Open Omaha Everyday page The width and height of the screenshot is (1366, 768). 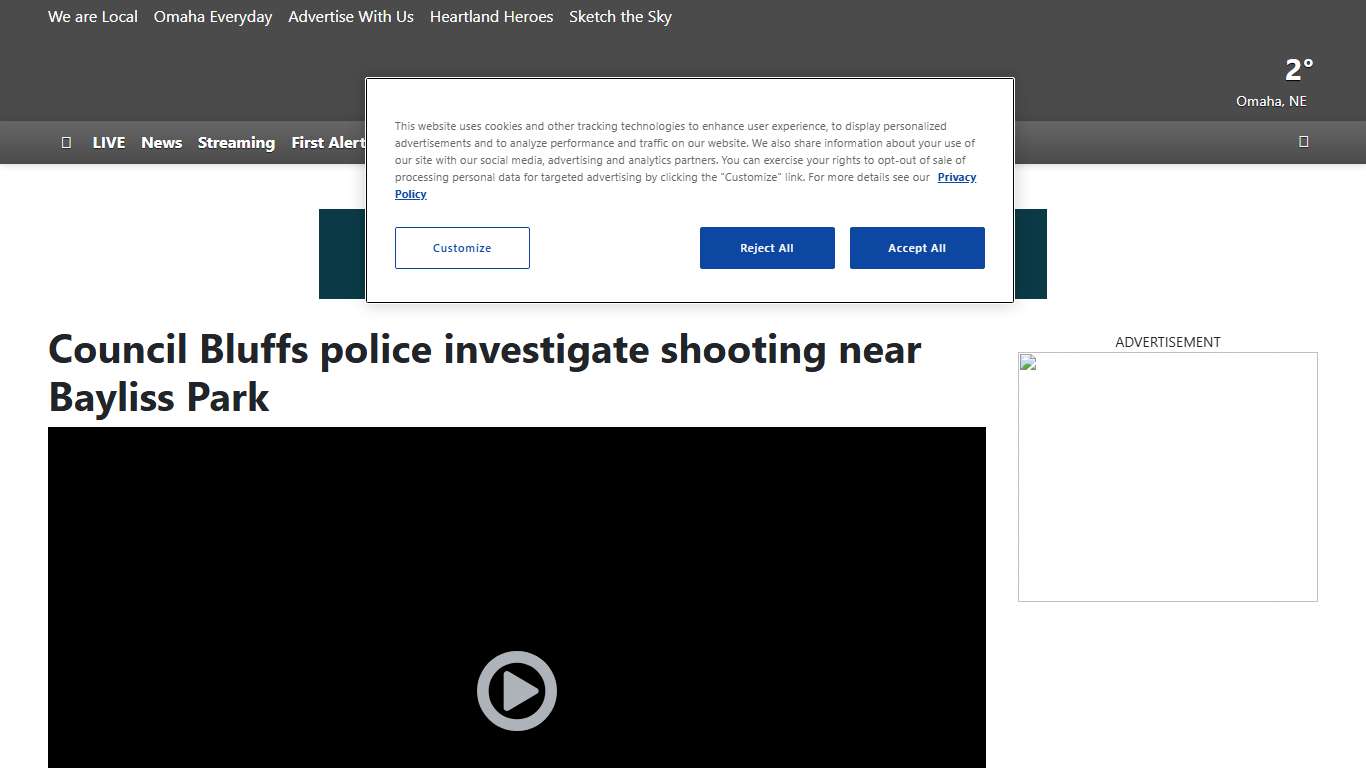point(212,16)
